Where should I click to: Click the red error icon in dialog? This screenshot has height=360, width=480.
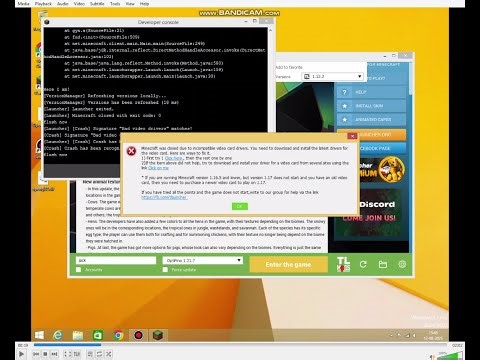pos(131,151)
